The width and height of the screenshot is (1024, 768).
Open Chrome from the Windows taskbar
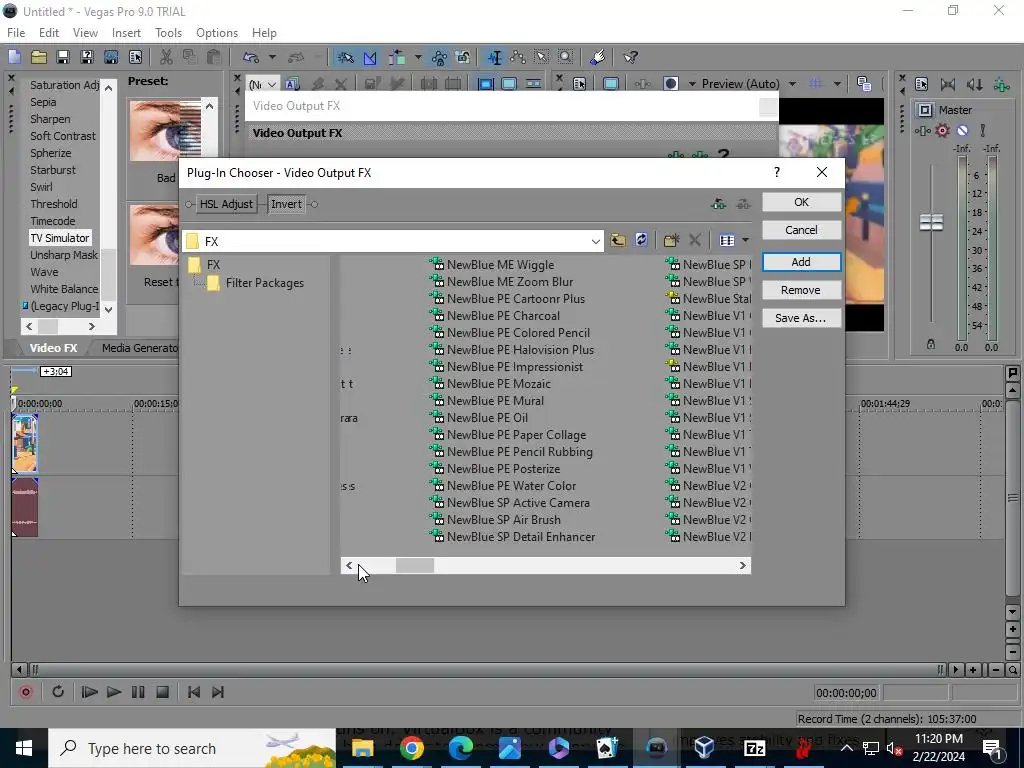coord(412,748)
